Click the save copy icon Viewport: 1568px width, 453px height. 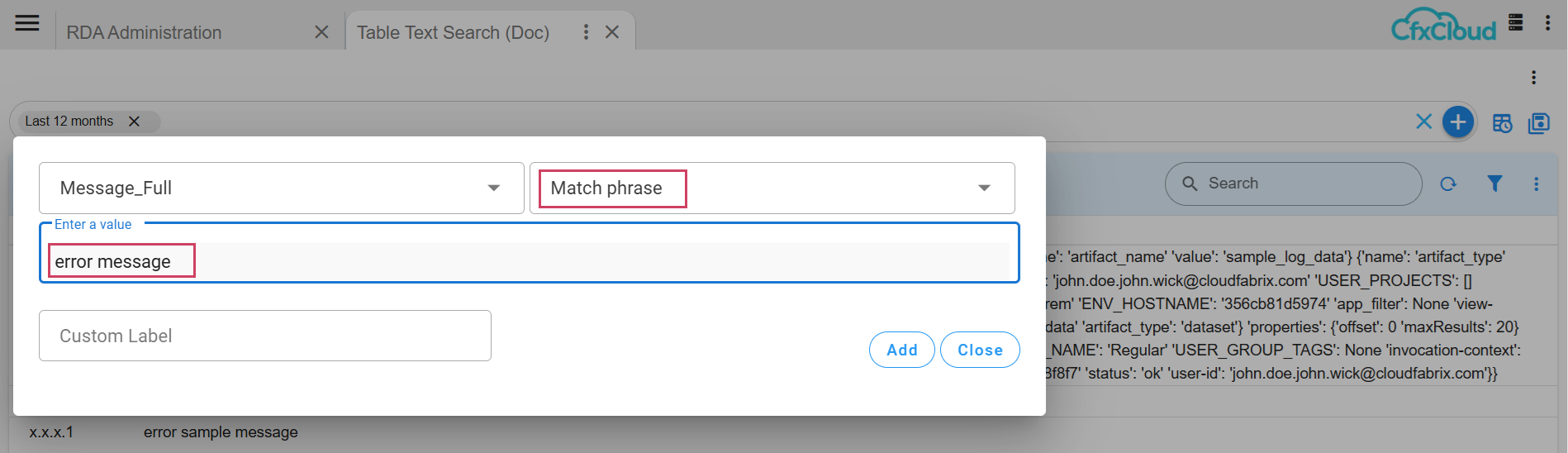pyautogui.click(x=1538, y=123)
